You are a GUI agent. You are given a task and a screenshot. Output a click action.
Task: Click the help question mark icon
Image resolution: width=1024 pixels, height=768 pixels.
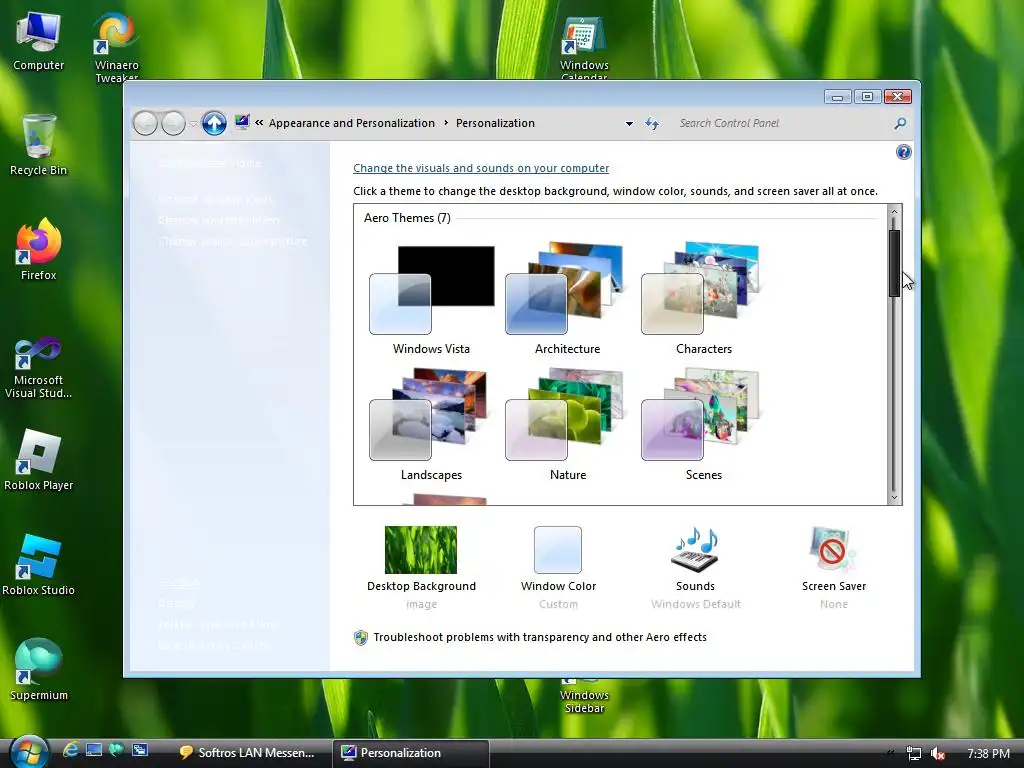(x=903, y=152)
